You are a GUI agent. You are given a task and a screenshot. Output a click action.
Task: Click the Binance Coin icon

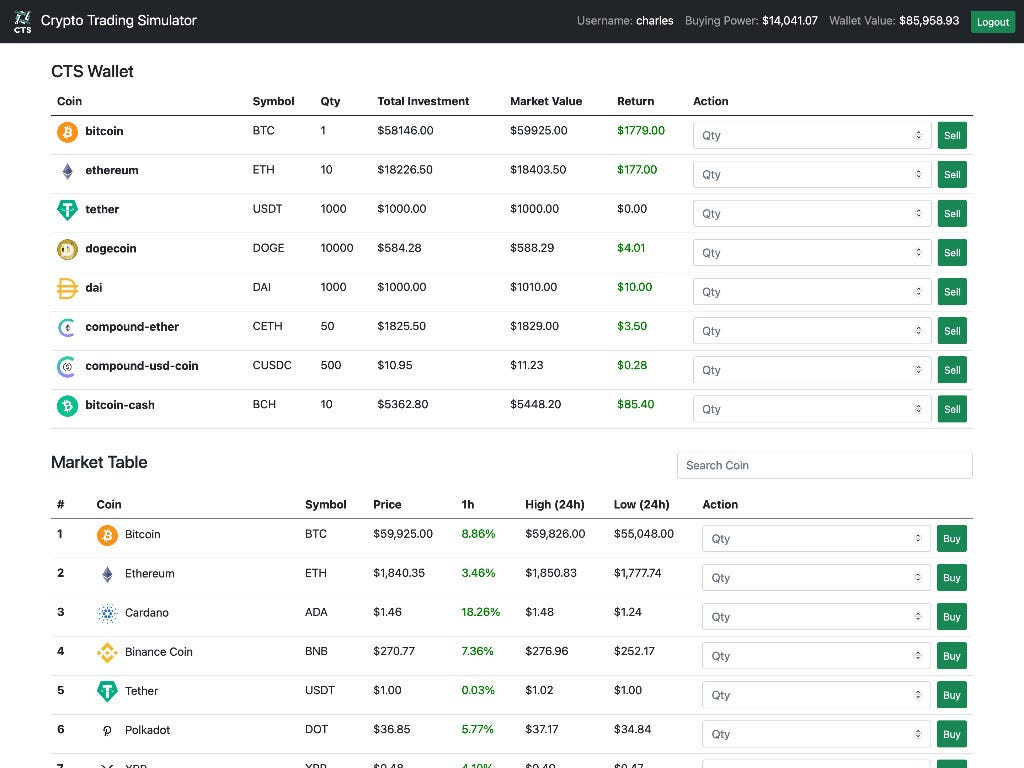tap(107, 652)
